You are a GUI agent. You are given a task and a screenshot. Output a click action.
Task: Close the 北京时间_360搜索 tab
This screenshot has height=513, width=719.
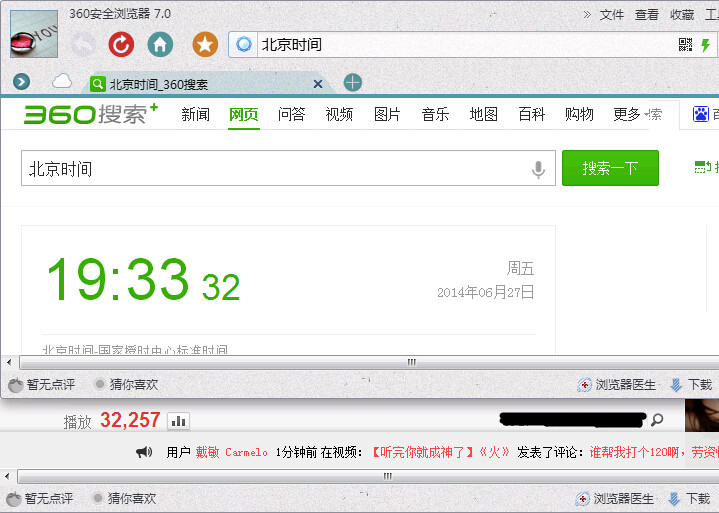coord(318,84)
